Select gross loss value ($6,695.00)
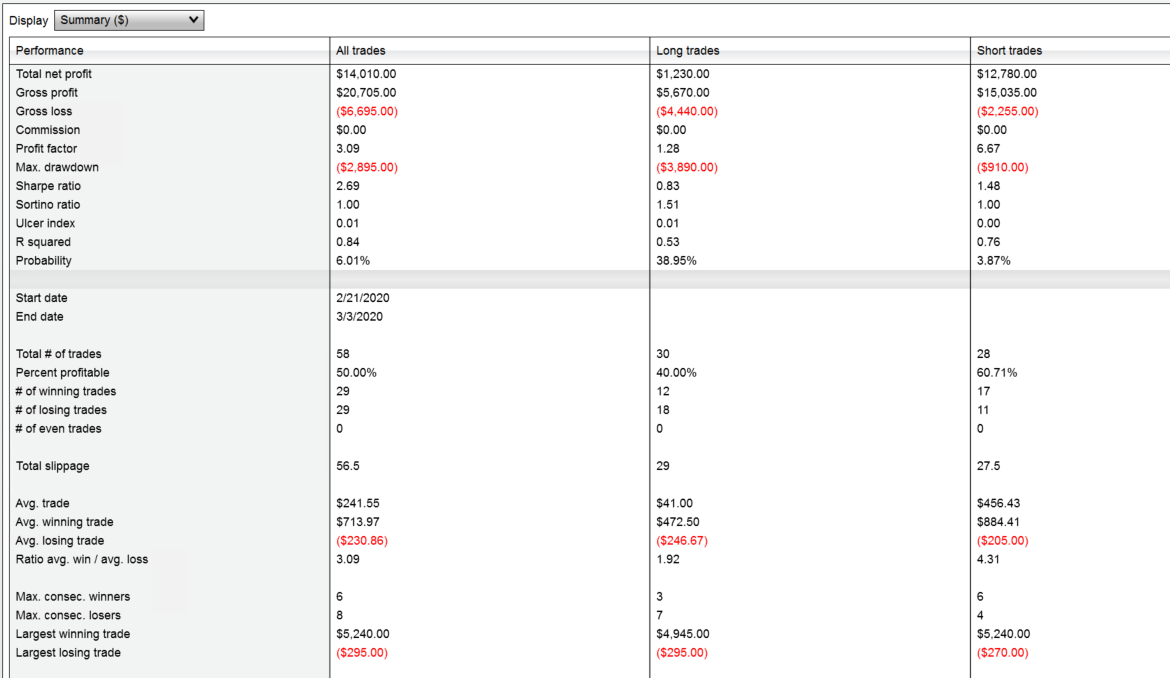The height and width of the screenshot is (678, 1170). [x=366, y=111]
